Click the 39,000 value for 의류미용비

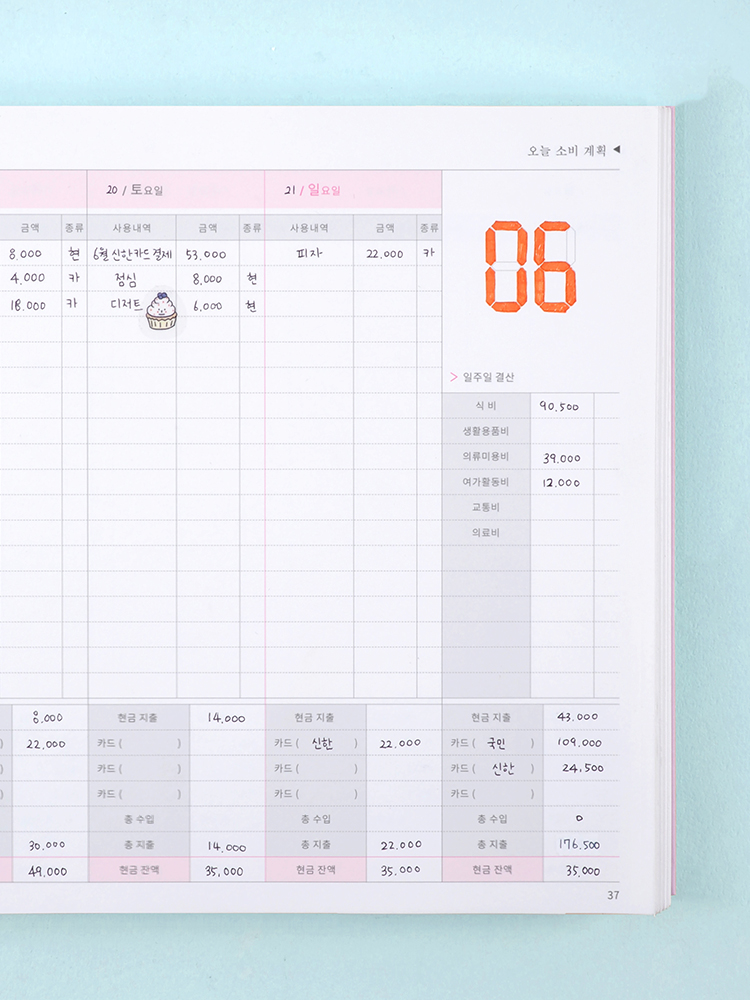[x=562, y=458]
